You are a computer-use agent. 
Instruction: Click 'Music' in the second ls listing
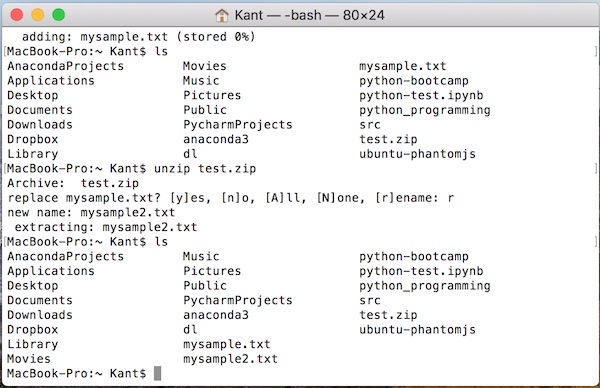[x=201, y=256]
